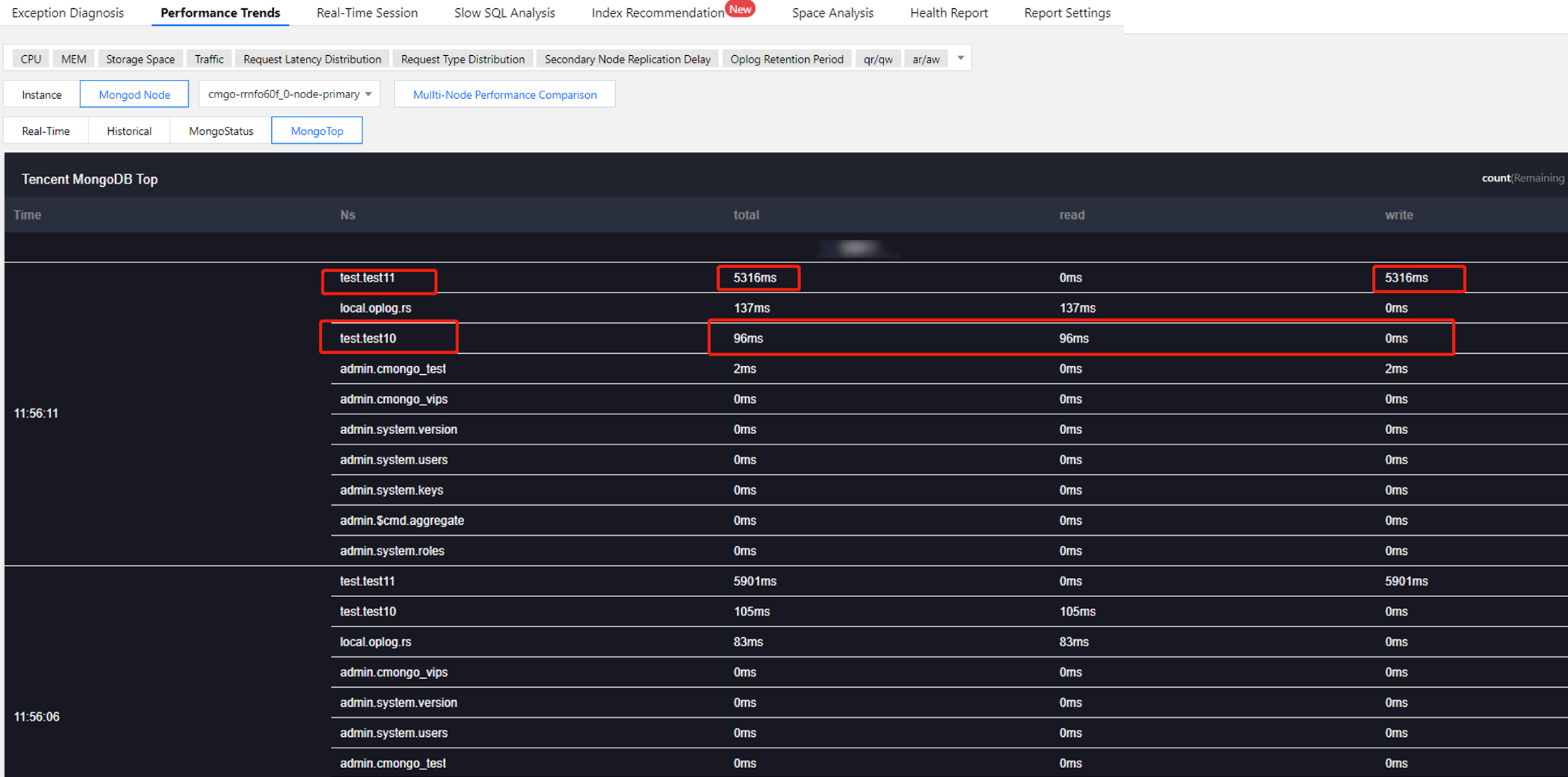Open the Health Report tab
Screen dimensions: 1568x777
click(x=948, y=13)
